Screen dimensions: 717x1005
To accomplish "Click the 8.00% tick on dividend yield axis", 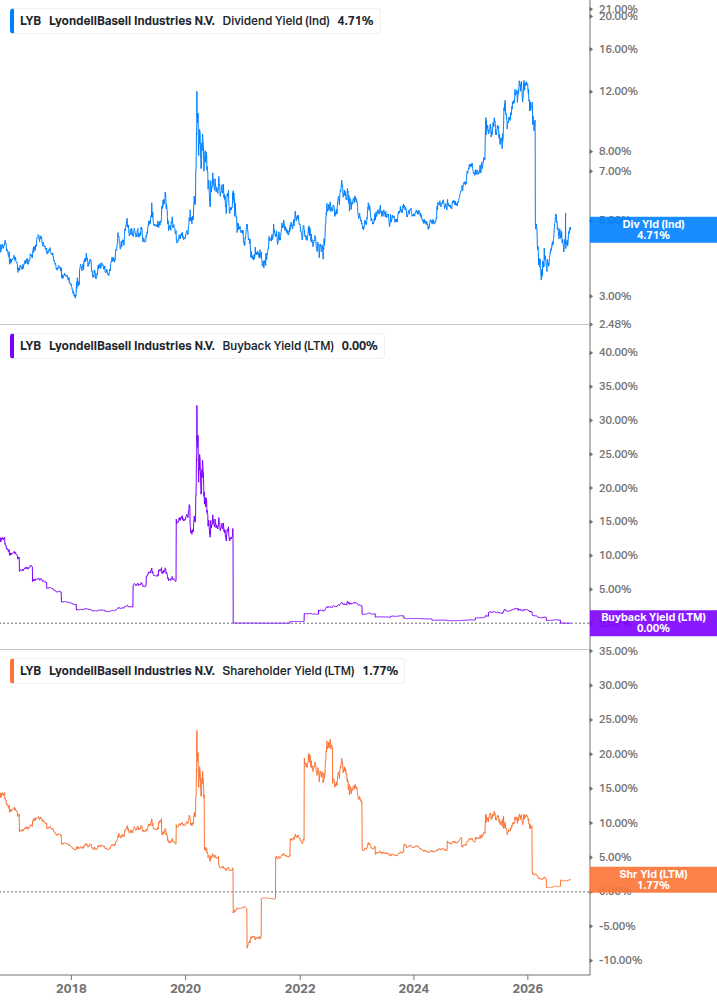I will 615,151.
